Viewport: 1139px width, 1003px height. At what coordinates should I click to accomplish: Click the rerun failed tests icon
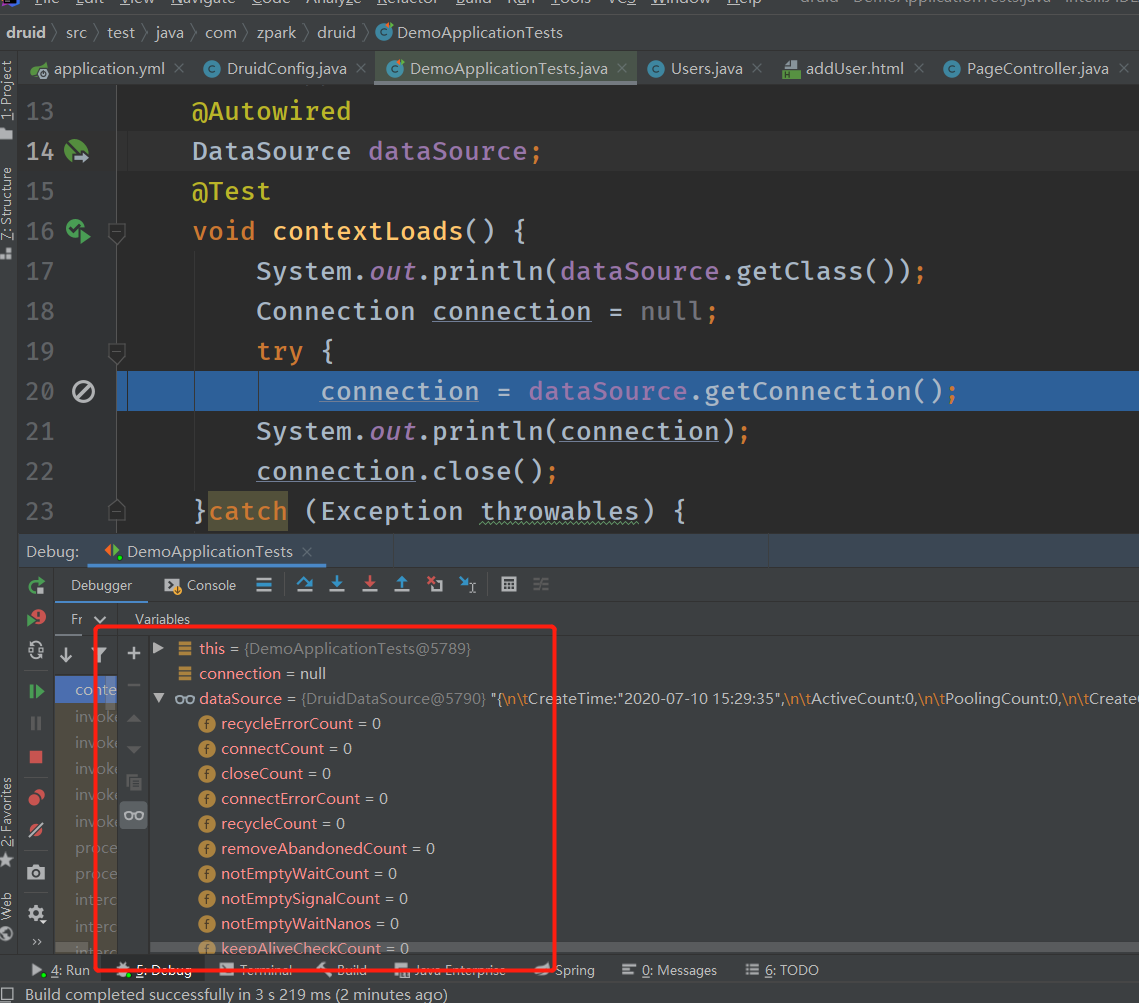click(x=36, y=618)
